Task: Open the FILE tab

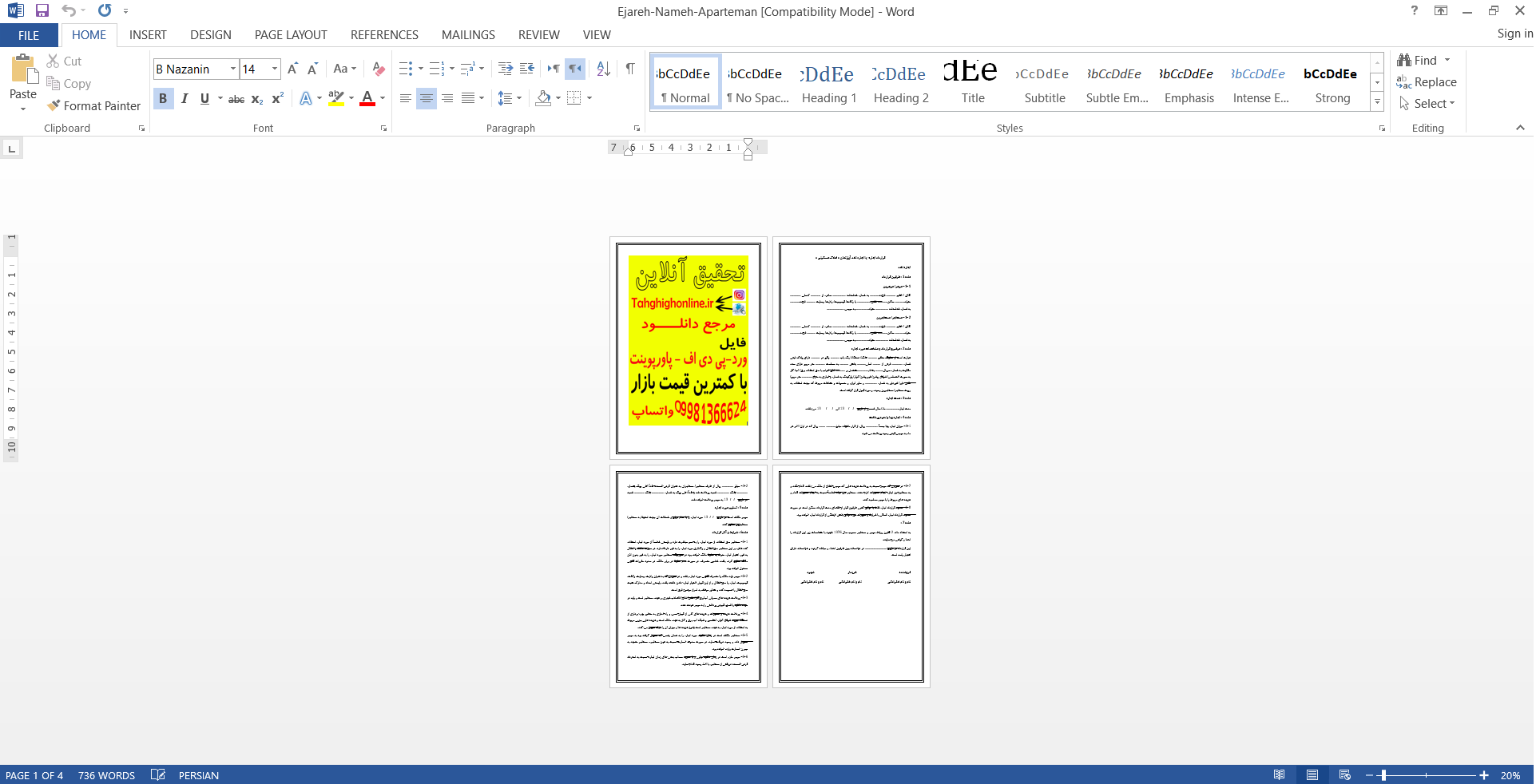Action: [29, 35]
